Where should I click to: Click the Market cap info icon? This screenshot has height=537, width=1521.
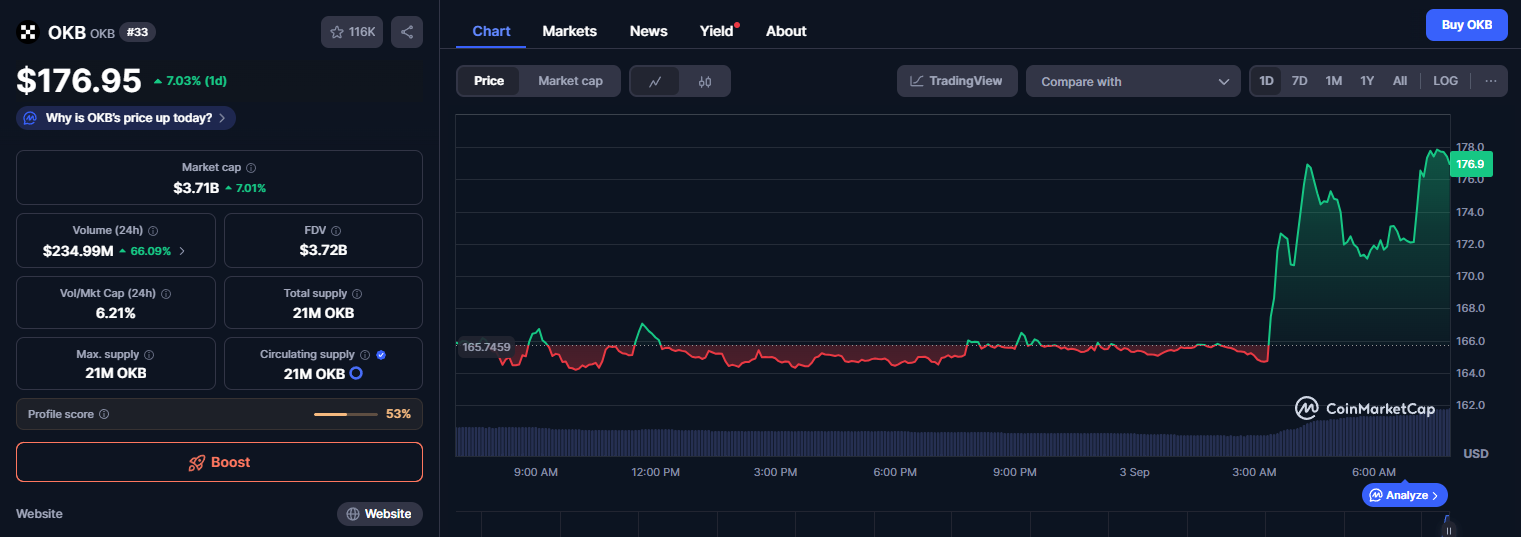pyautogui.click(x=251, y=168)
